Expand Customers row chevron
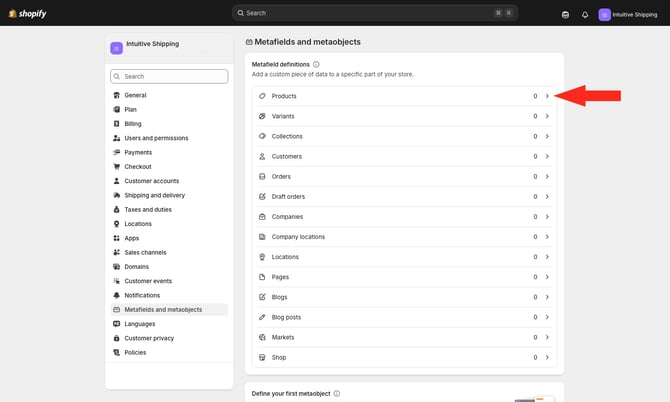Screen dimensions: 670x402 click(x=547, y=156)
